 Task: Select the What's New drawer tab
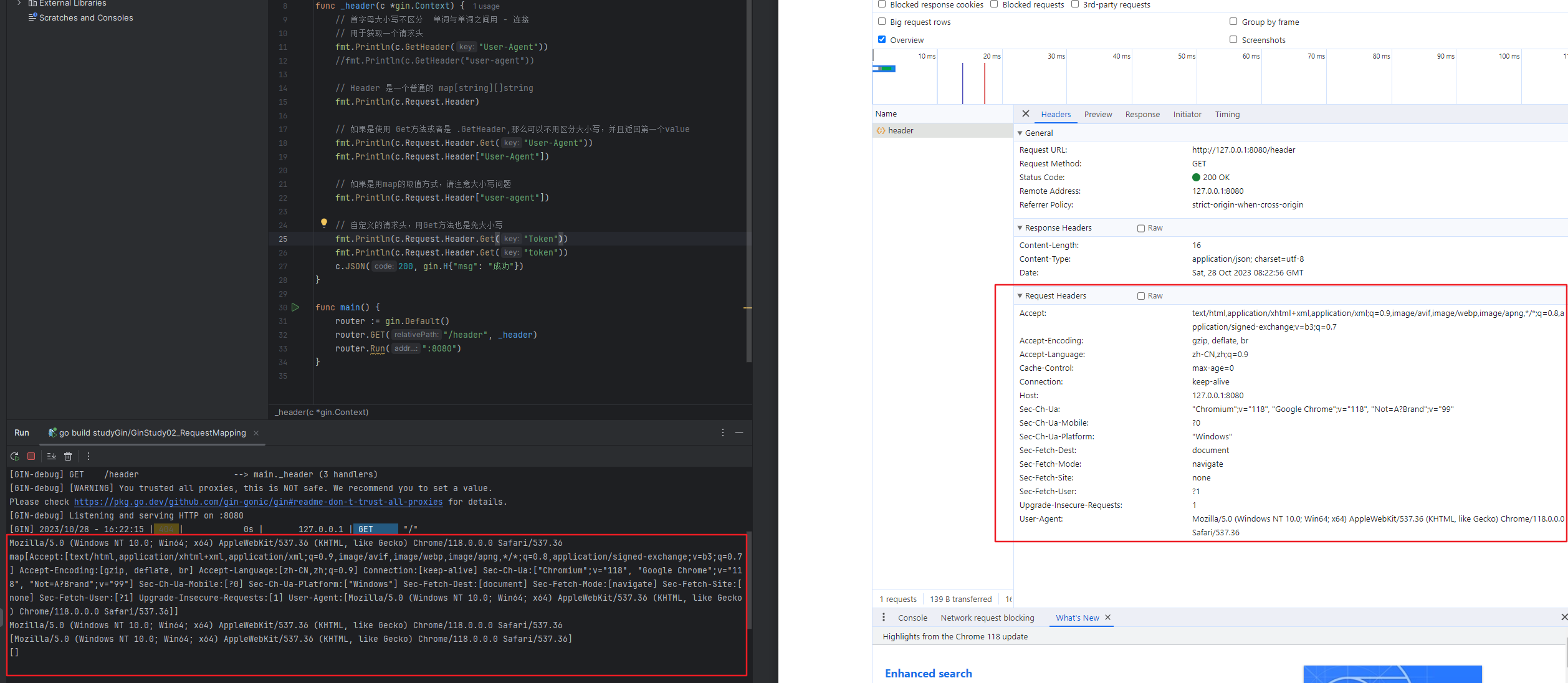tap(1077, 618)
